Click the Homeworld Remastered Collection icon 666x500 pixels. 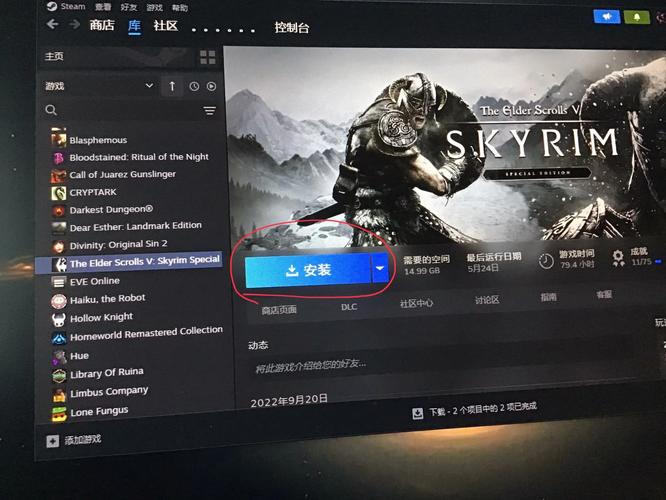59,339
